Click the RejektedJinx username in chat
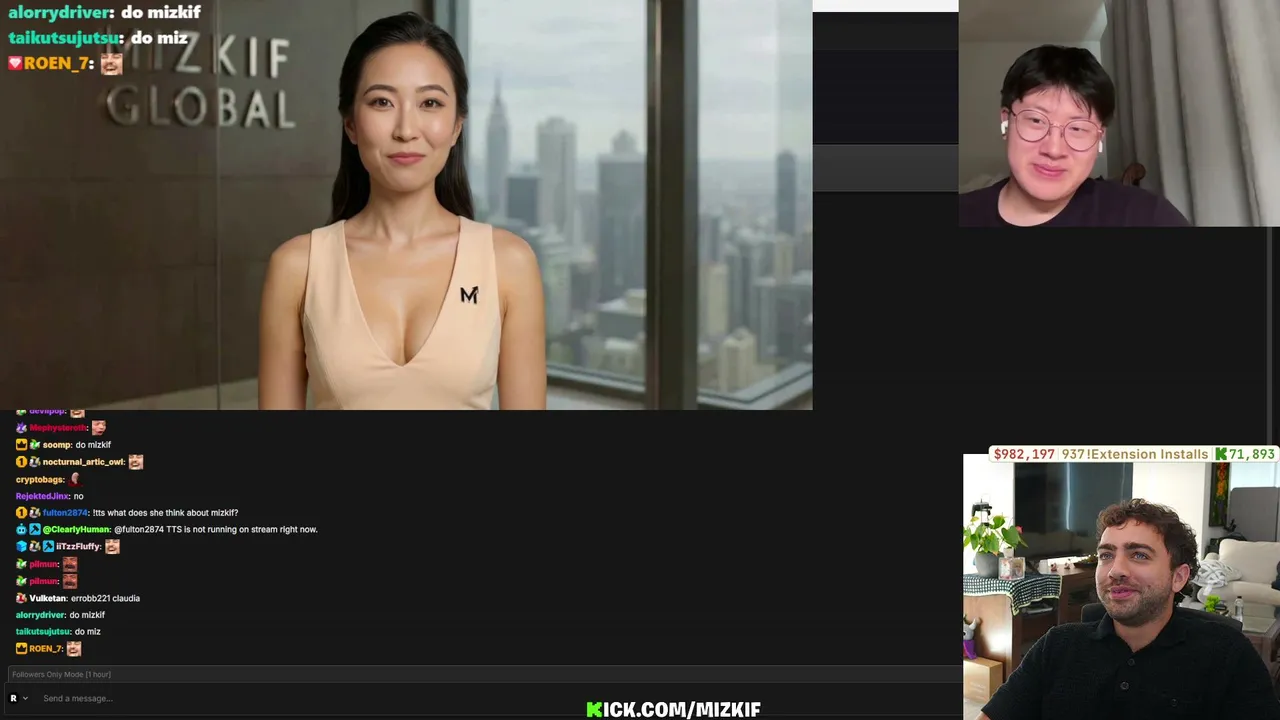Viewport: 1280px width, 720px height. (43, 496)
